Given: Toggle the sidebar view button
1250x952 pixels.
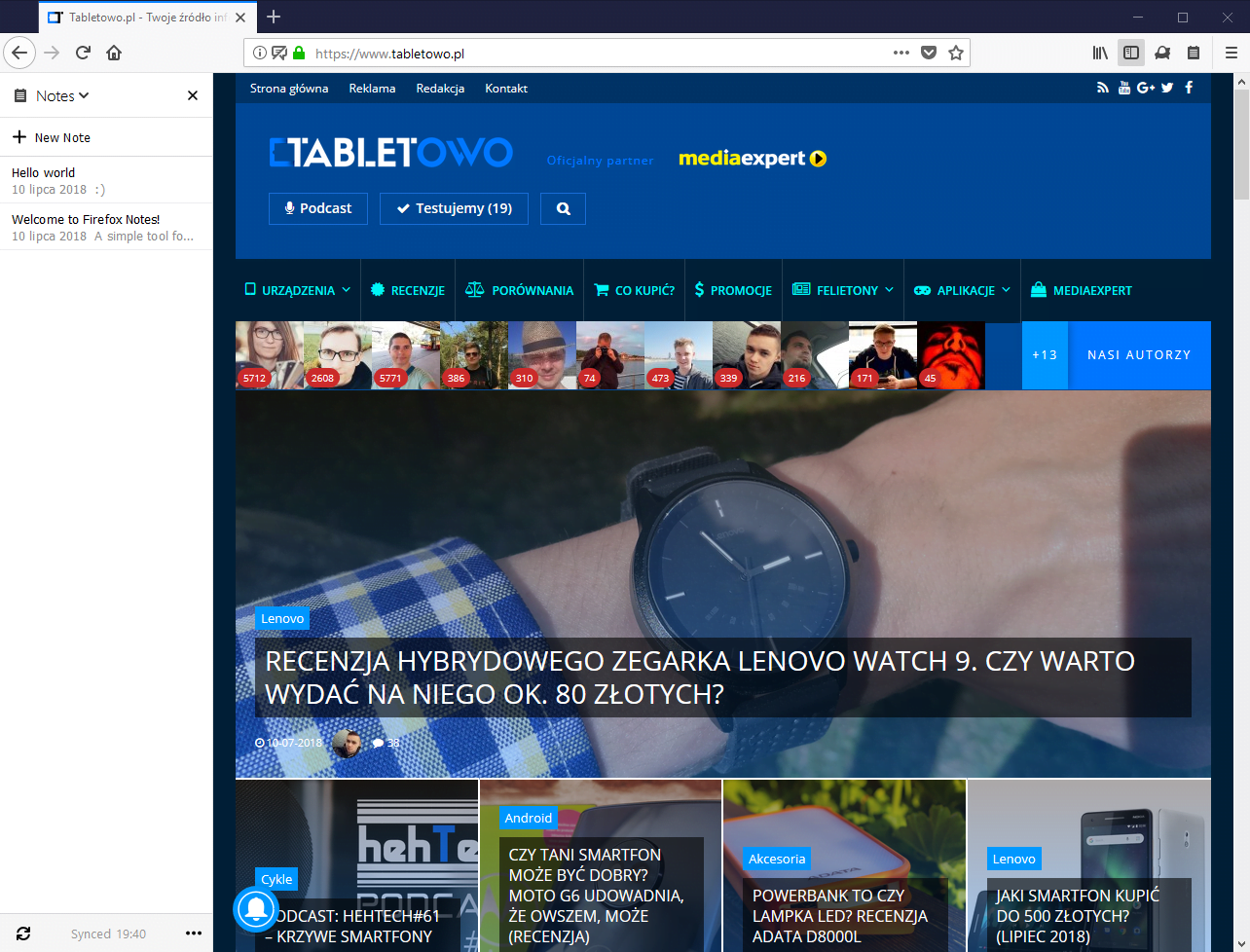Looking at the screenshot, I should 1131,53.
